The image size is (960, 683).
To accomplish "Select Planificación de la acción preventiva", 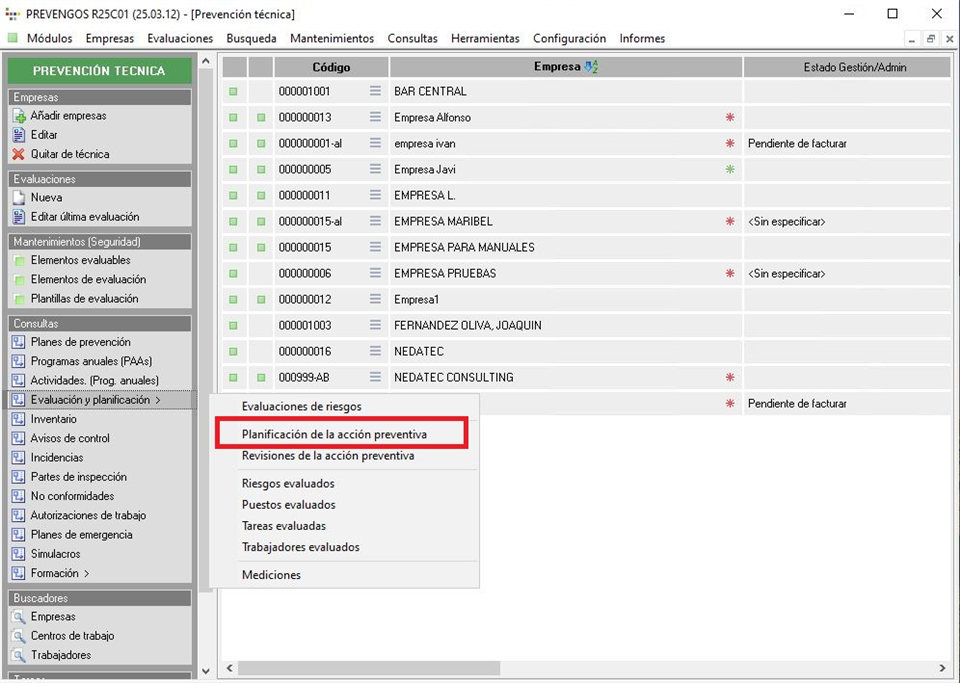I will click(334, 434).
